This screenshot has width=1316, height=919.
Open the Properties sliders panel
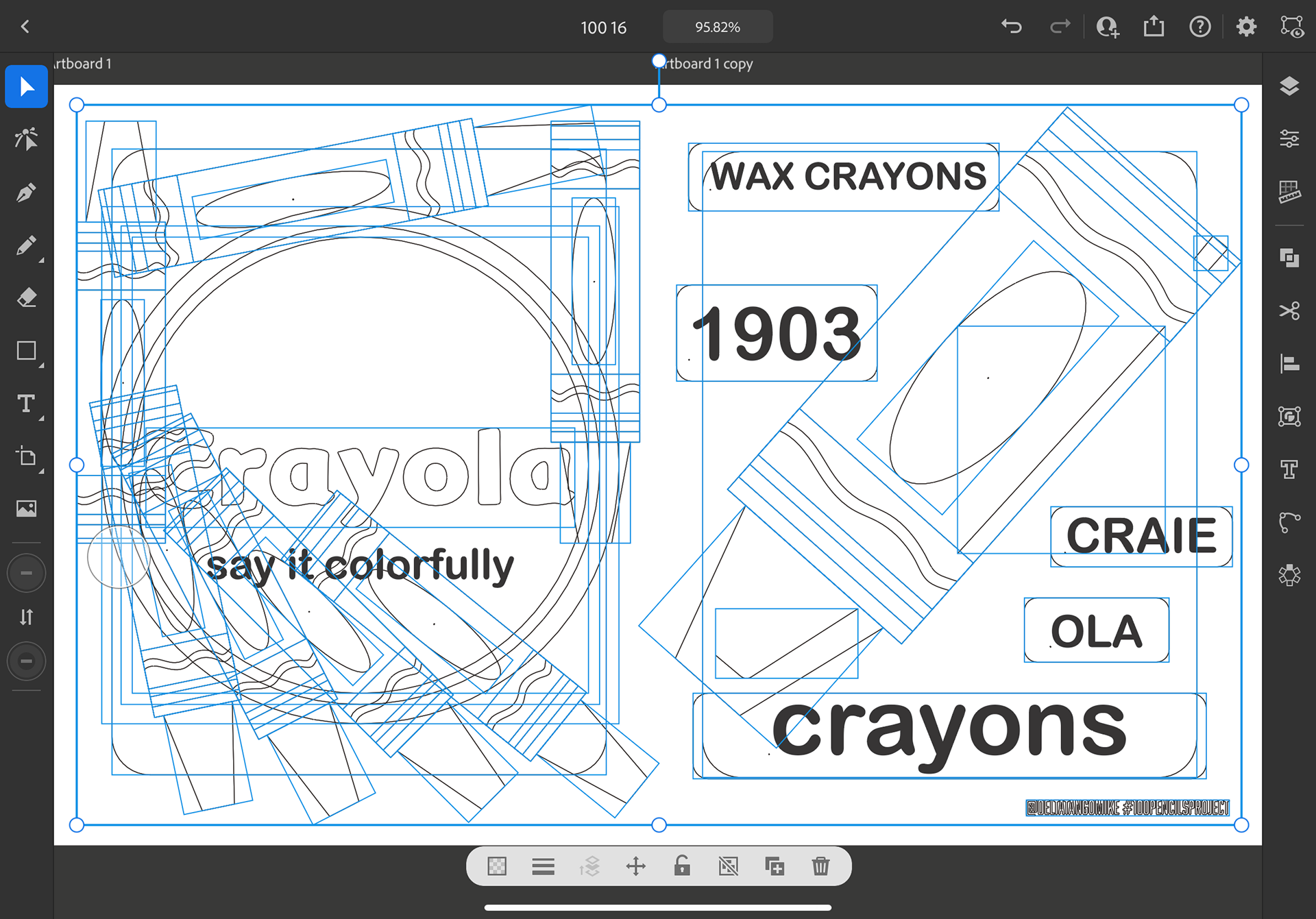(1289, 139)
